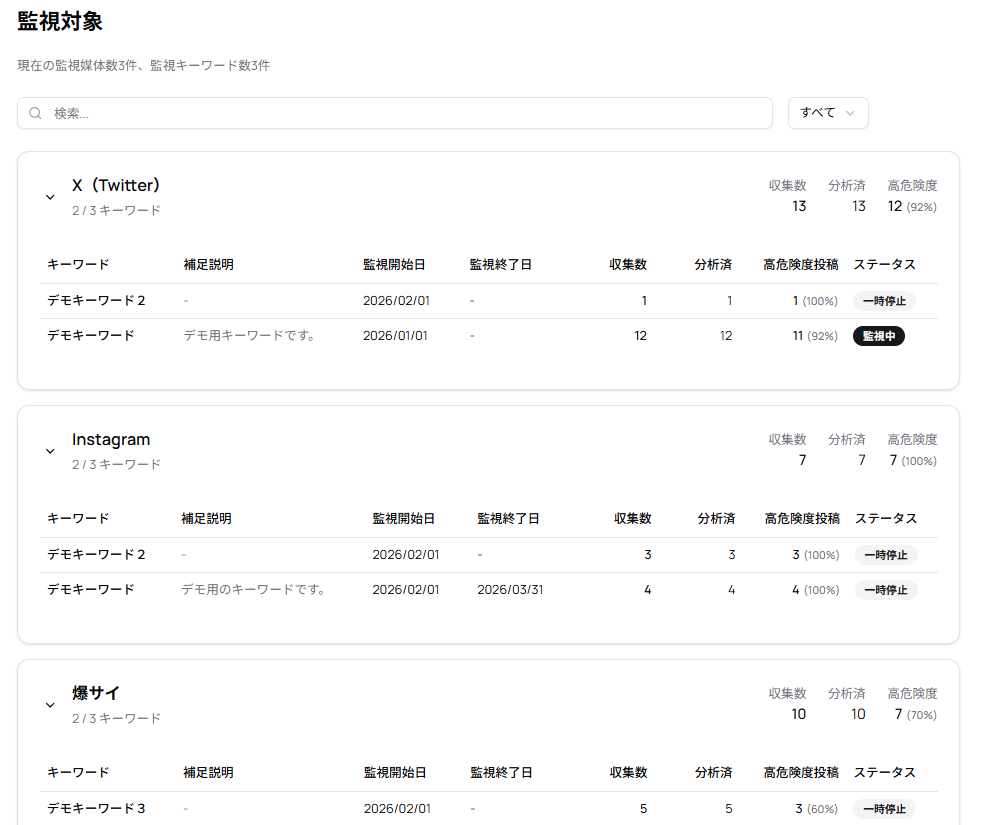Collapse the 爆サイ section chevron
981x825 pixels.
(50, 705)
